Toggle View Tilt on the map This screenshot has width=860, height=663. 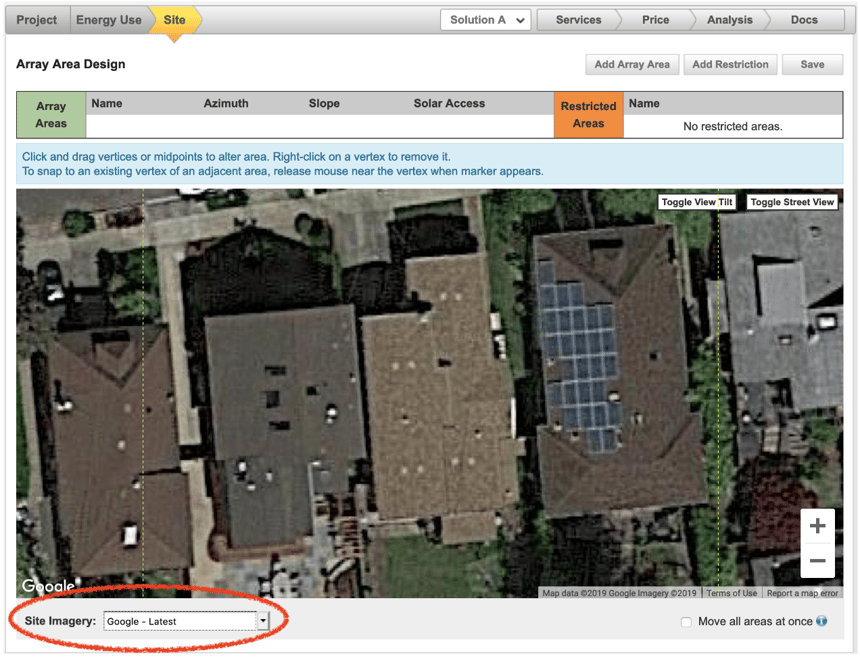pos(696,201)
